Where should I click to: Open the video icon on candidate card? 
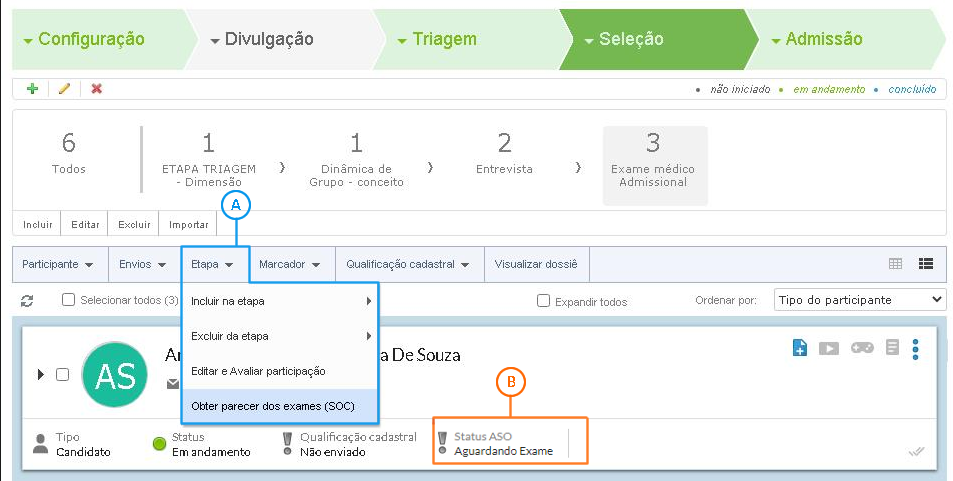[x=829, y=348]
